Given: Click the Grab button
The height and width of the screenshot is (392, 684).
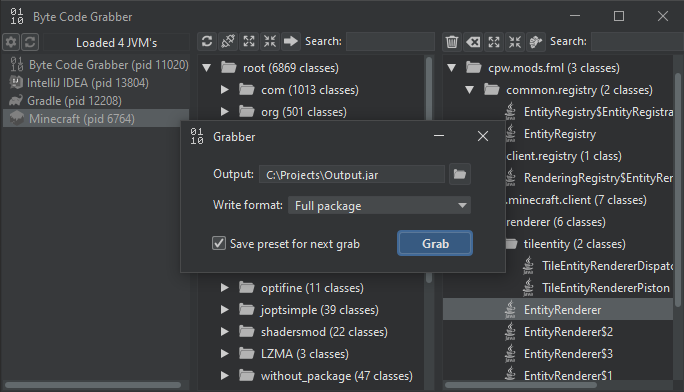Looking at the screenshot, I should 435,243.
